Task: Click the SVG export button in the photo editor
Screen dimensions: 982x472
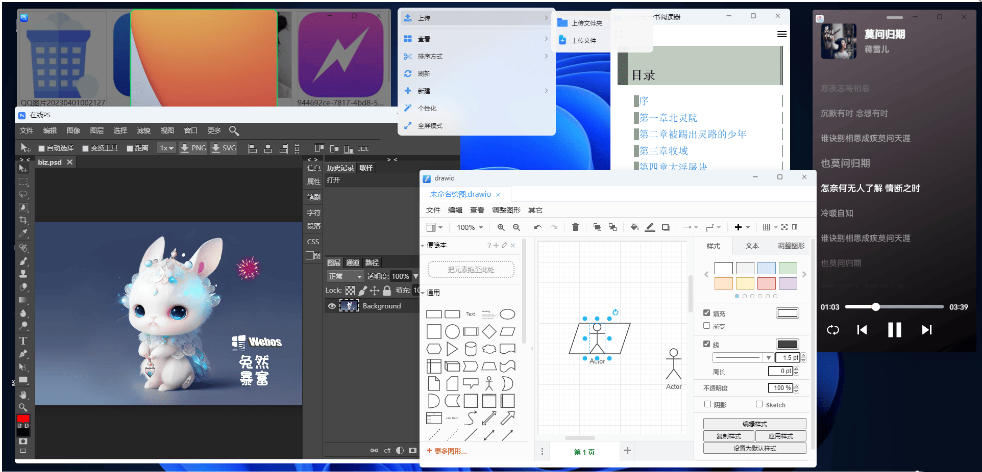Action: click(224, 148)
